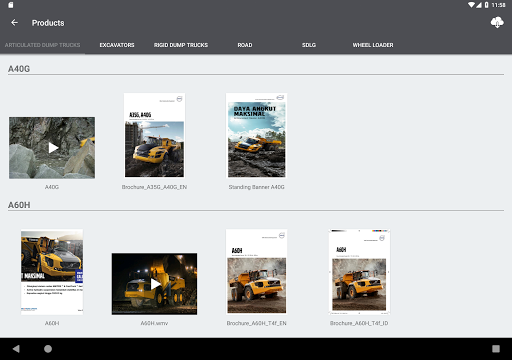Click the A40G section heading

(x=19, y=69)
